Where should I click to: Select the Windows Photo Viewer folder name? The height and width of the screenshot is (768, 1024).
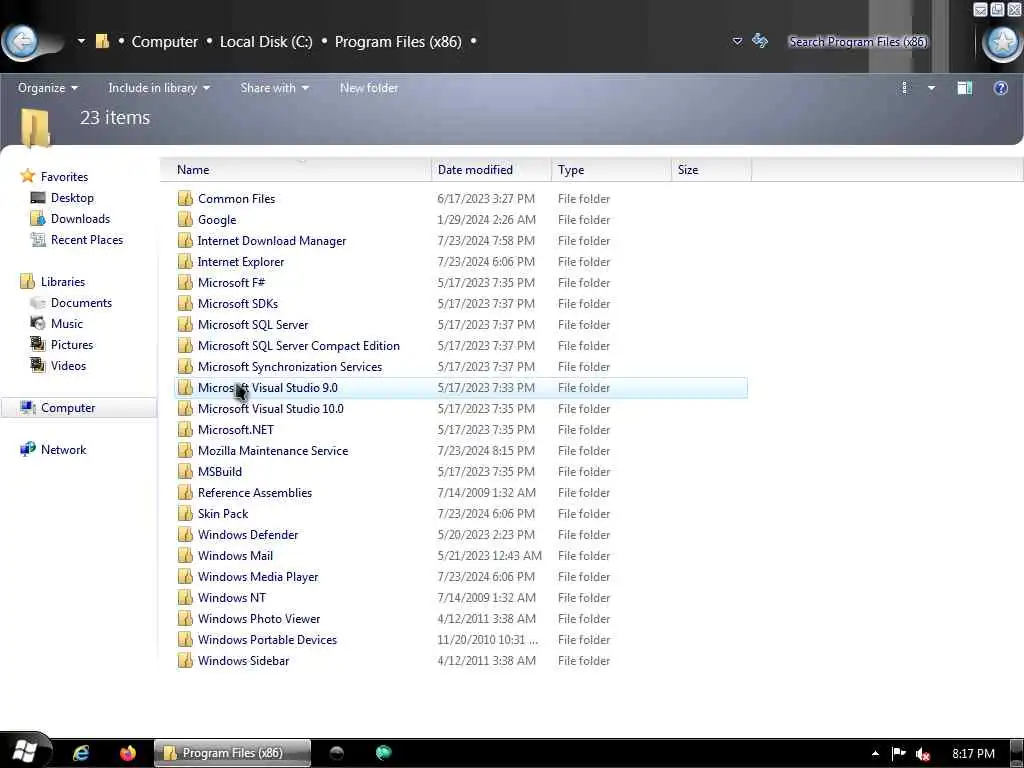[259, 618]
